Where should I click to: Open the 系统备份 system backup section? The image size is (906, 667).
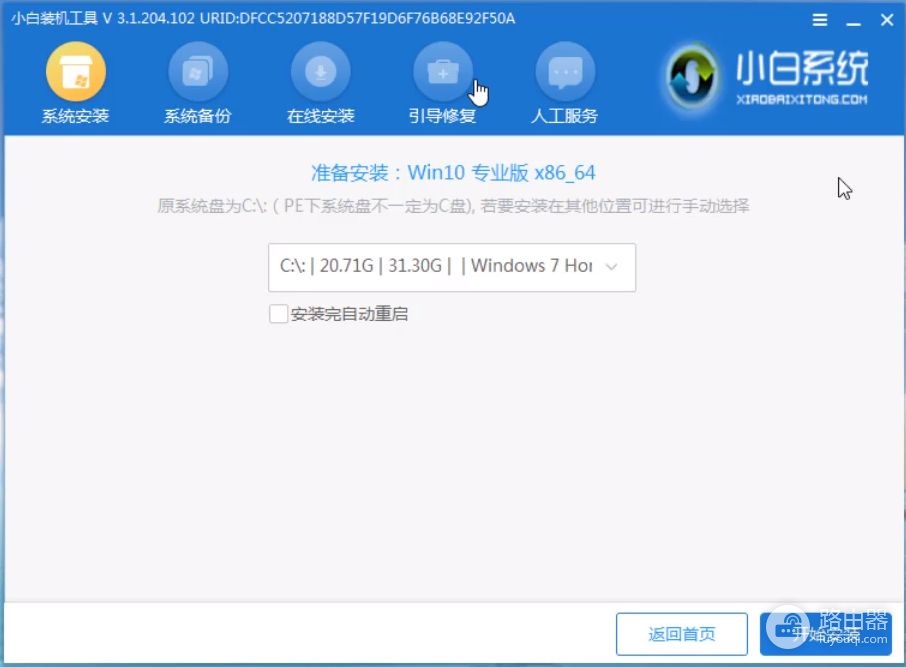[198, 84]
